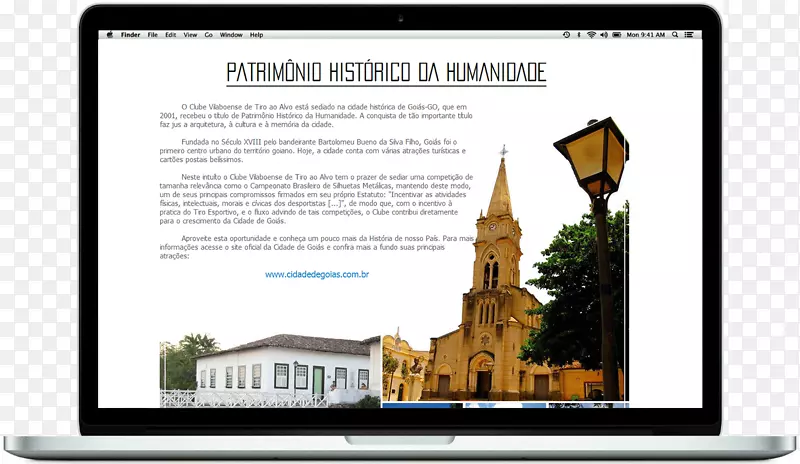Open the Go menu
The width and height of the screenshot is (800, 464).
pyautogui.click(x=209, y=35)
